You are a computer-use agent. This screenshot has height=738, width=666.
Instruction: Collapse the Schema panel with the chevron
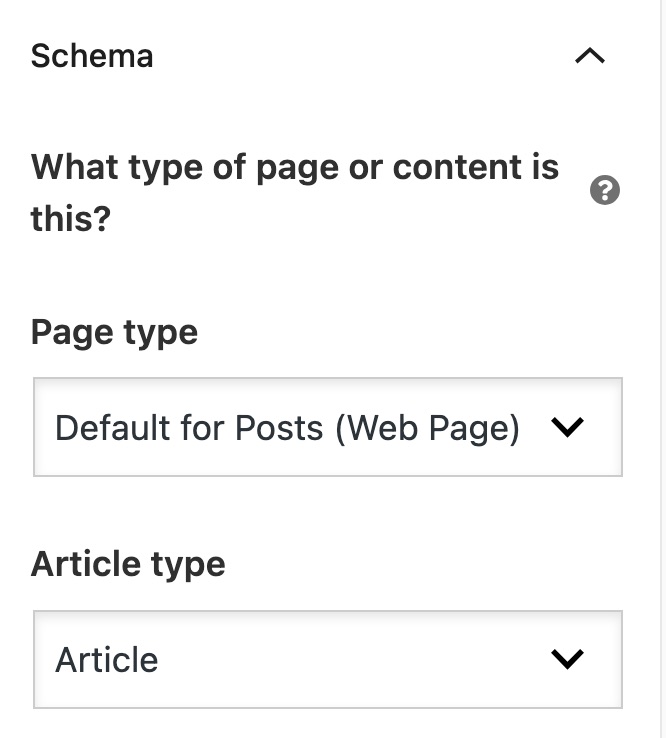590,56
